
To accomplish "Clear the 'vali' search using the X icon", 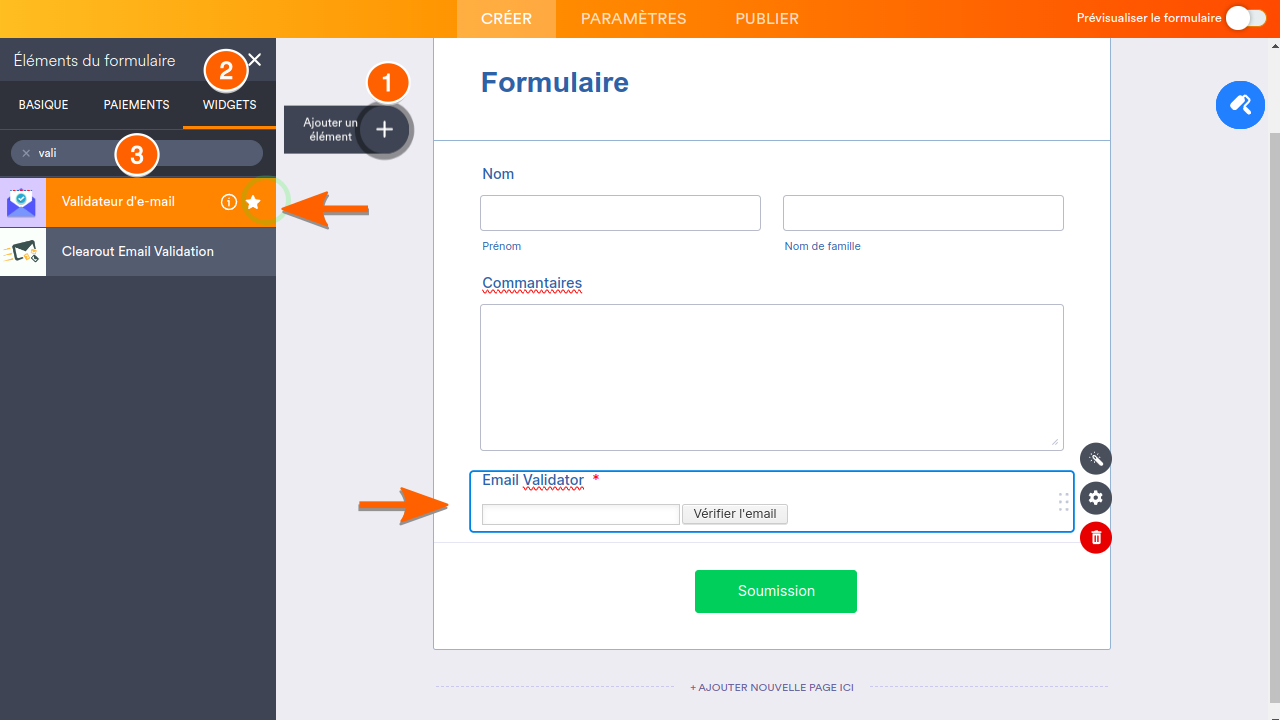I will click(x=25, y=153).
